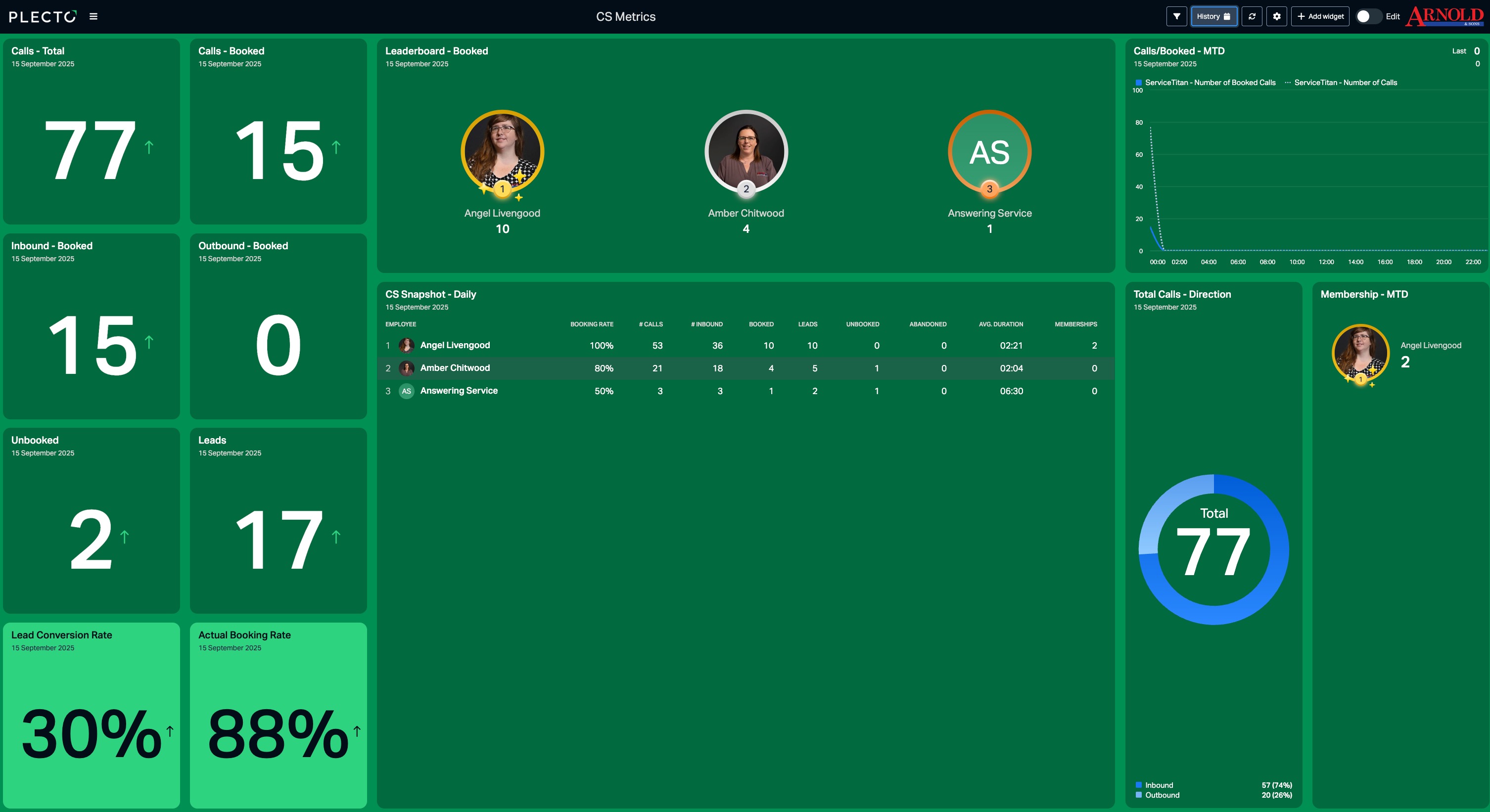
Task: Click the CS Metrics dashboard title
Action: pyautogui.click(x=626, y=17)
